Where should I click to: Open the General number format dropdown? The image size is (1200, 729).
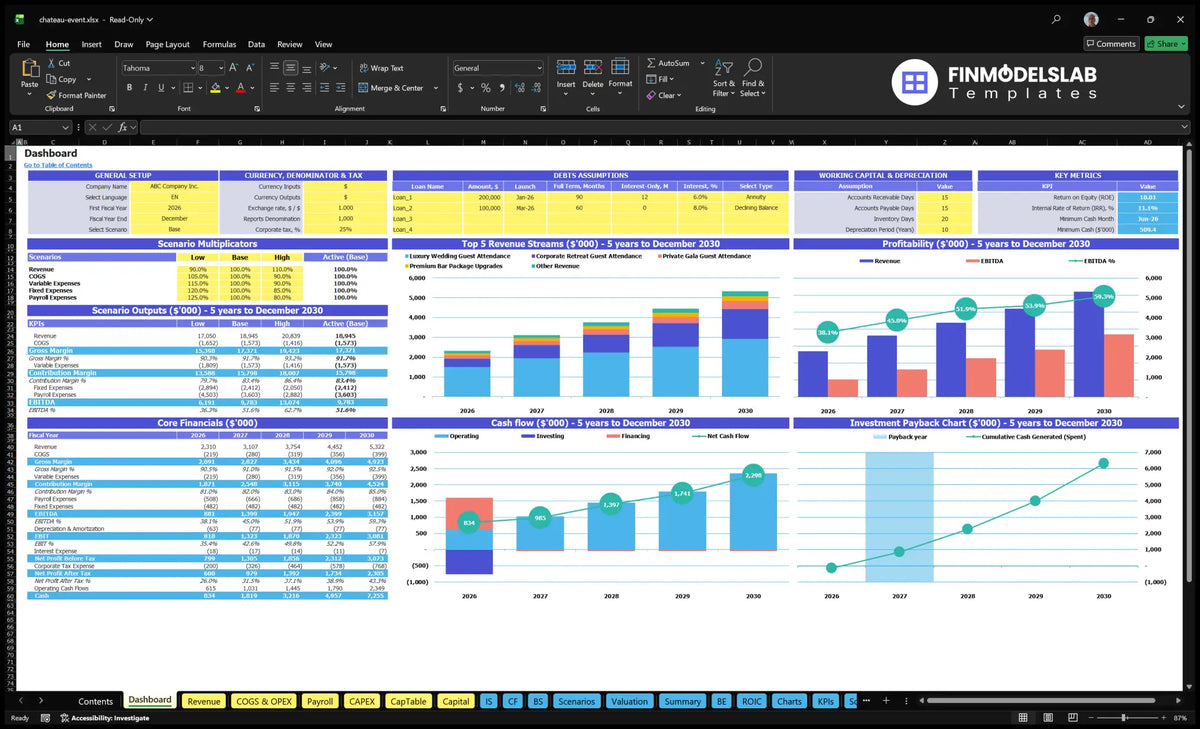[x=539, y=68]
